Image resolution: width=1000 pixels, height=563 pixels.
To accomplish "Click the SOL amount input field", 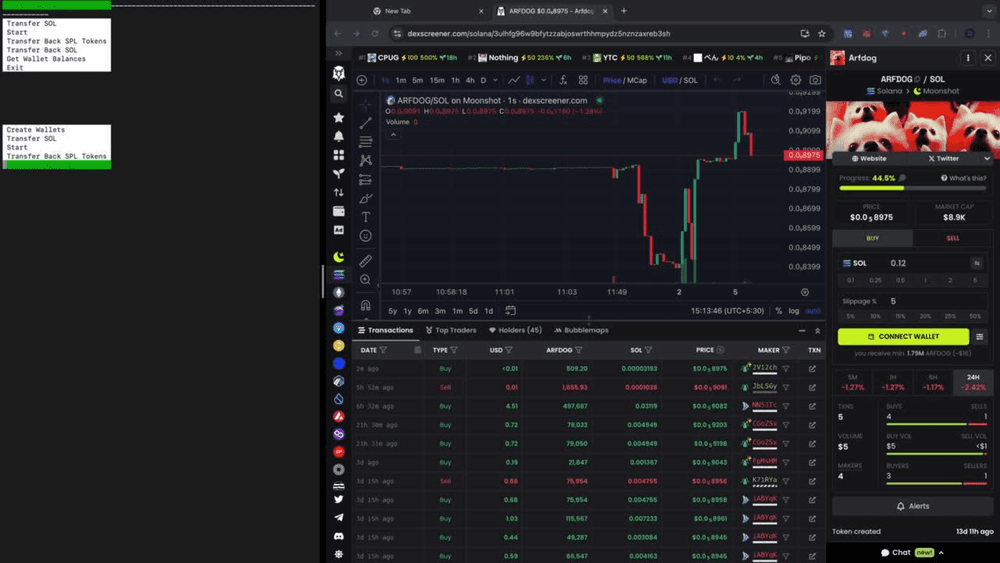I will tap(928, 263).
